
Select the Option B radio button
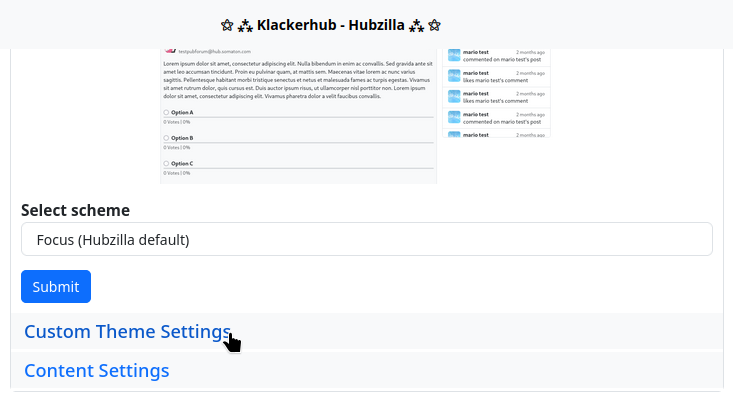pyautogui.click(x=166, y=138)
